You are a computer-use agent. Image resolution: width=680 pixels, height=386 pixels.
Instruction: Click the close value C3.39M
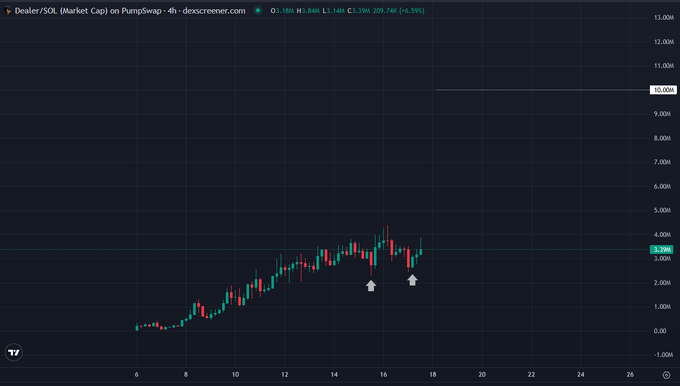point(359,11)
